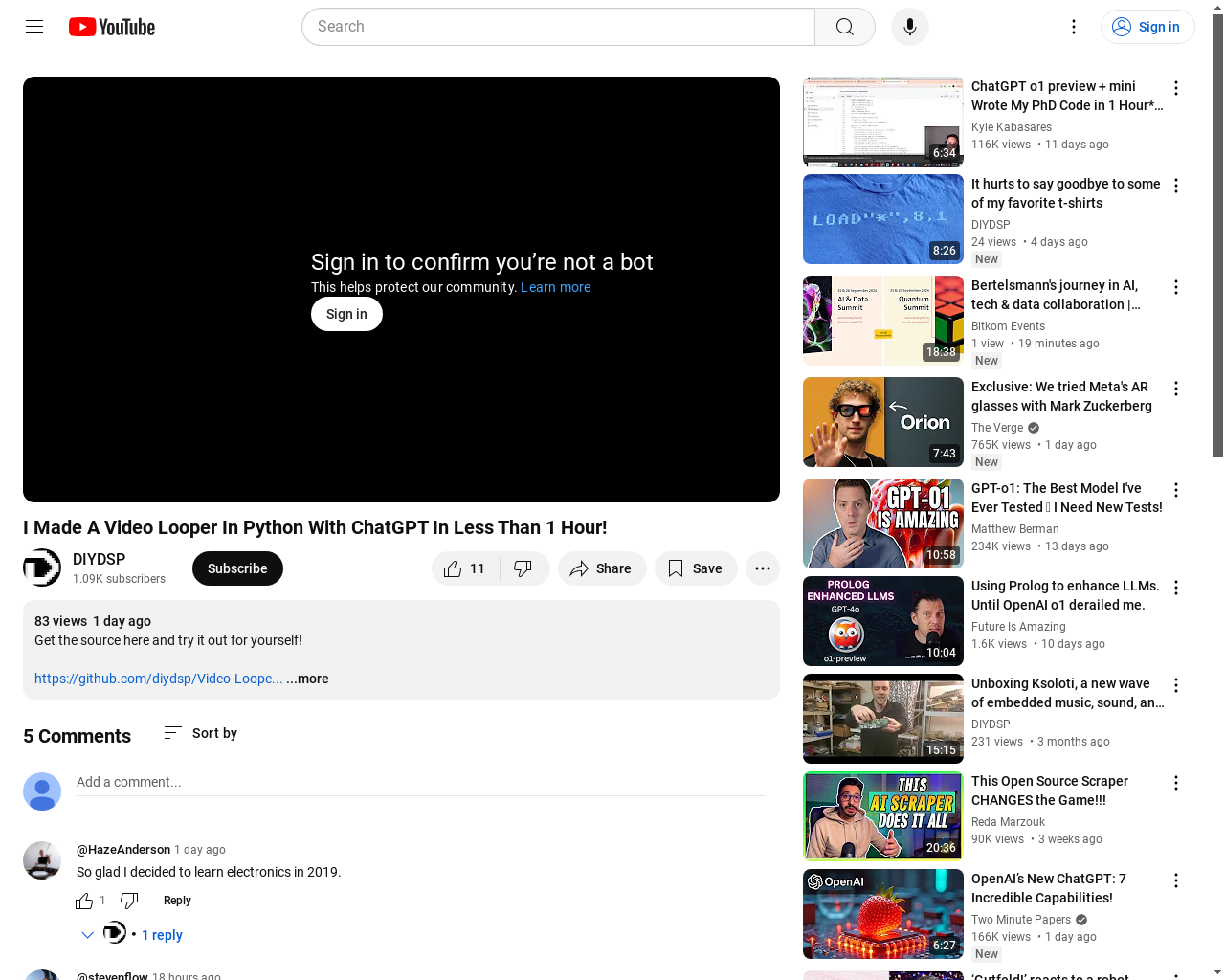Open @HazeAnderson commenter avatar
The height and width of the screenshot is (980, 1225).
[x=42, y=860]
